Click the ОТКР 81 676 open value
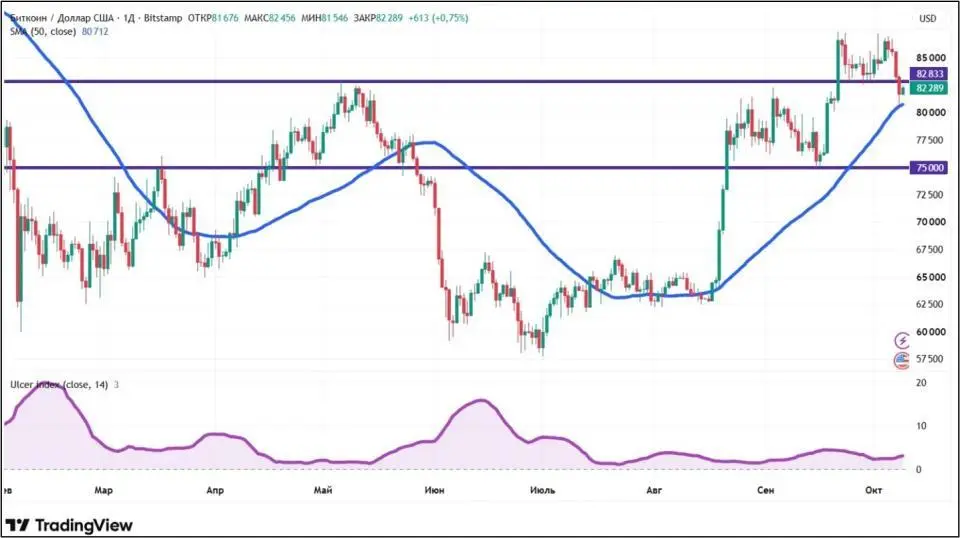This screenshot has height=538, width=960. pos(213,18)
